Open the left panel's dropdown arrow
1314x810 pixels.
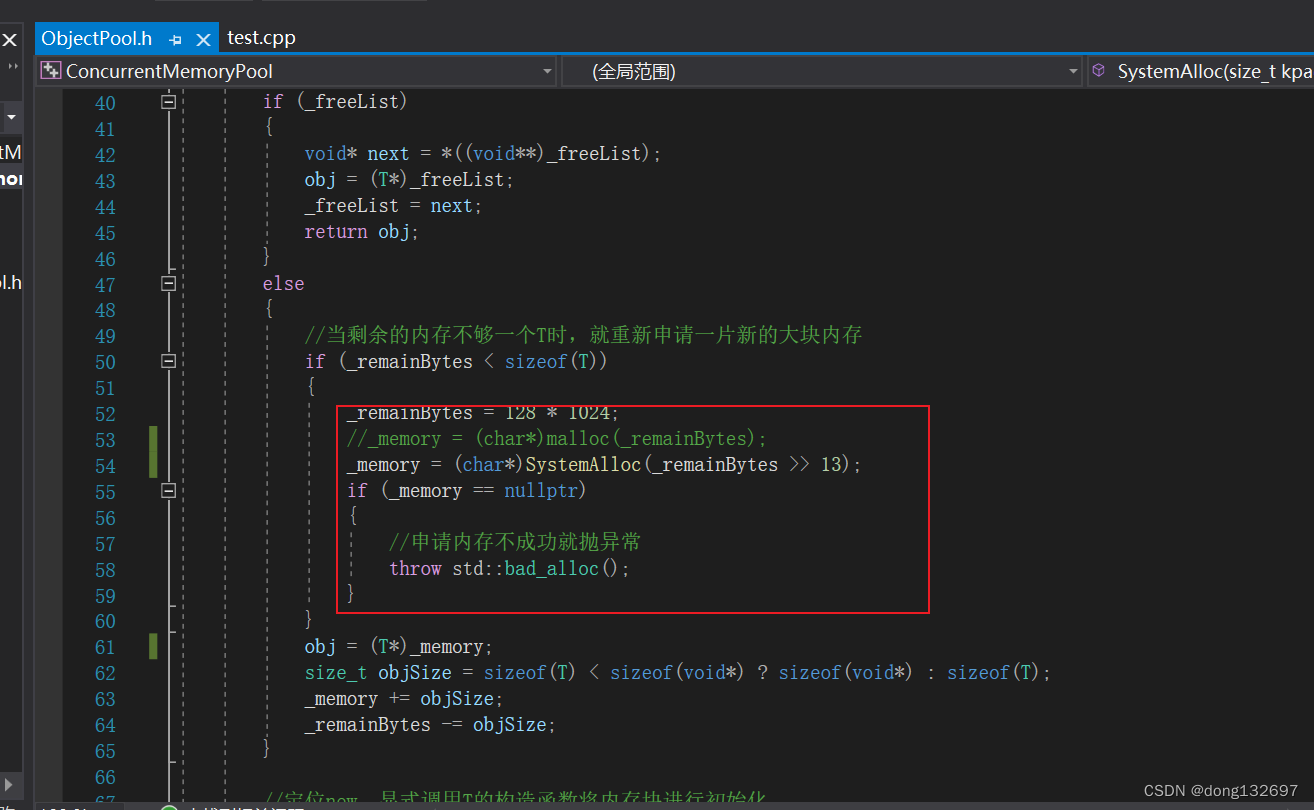click(12, 117)
